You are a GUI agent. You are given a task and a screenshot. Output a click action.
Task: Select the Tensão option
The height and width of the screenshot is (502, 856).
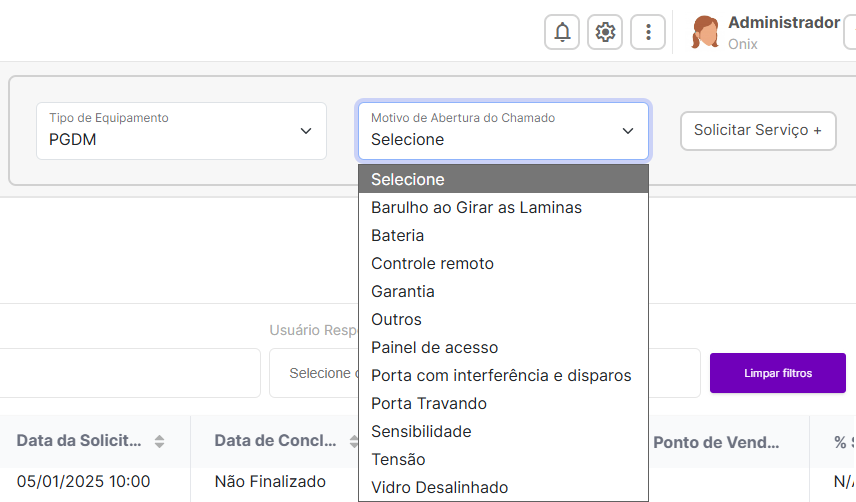(x=503, y=459)
